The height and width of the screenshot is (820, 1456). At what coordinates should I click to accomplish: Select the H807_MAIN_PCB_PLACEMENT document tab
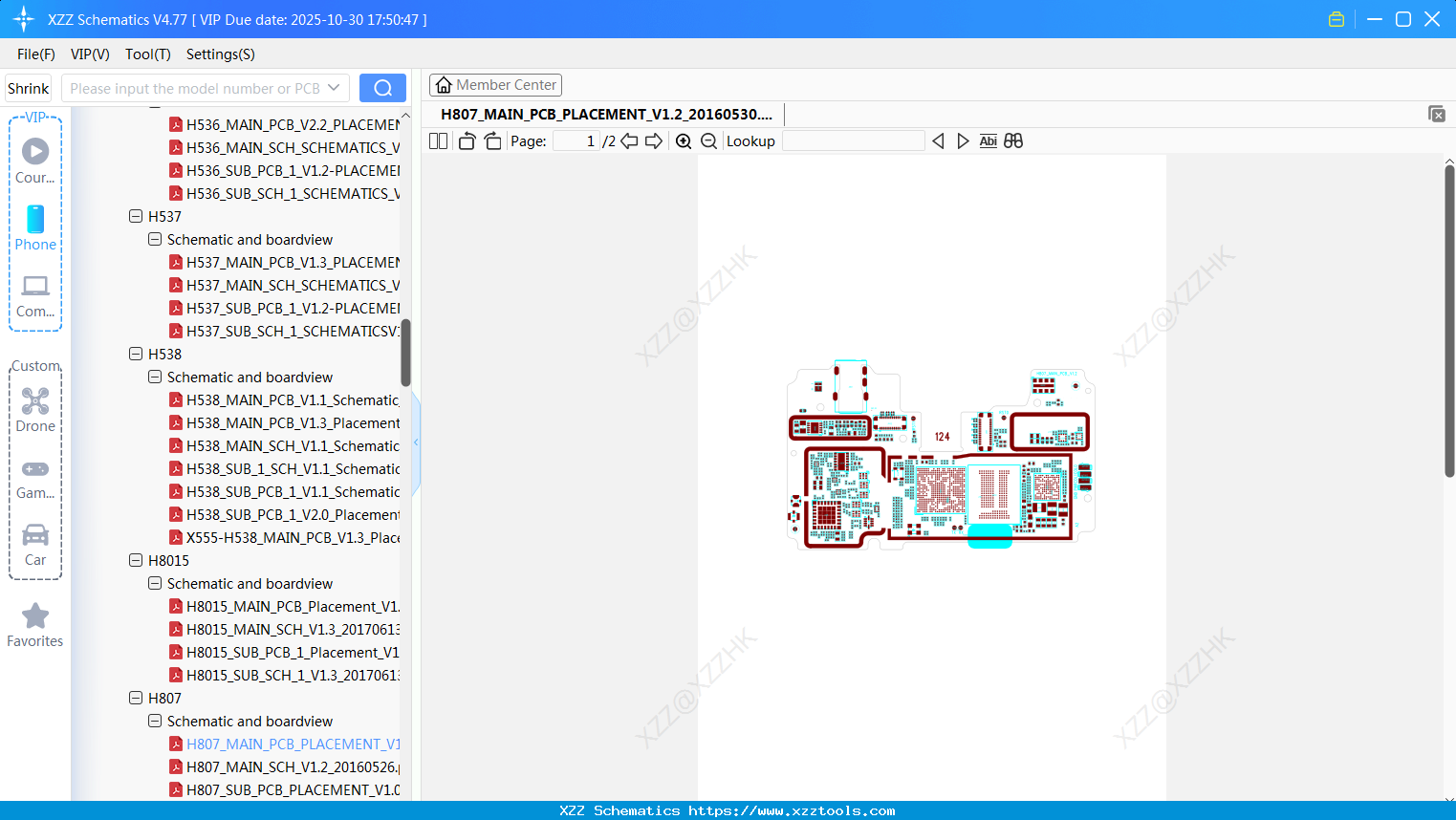[605, 114]
